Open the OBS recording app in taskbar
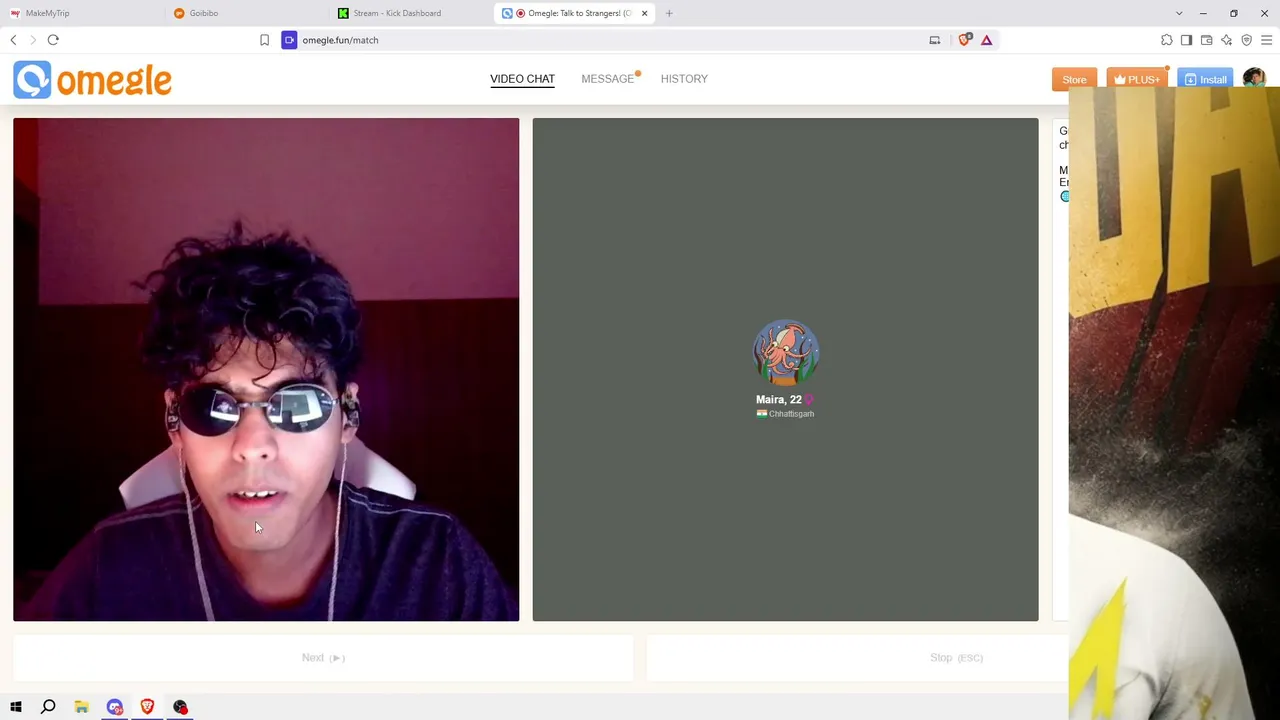This screenshot has width=1280, height=720. coord(180,707)
